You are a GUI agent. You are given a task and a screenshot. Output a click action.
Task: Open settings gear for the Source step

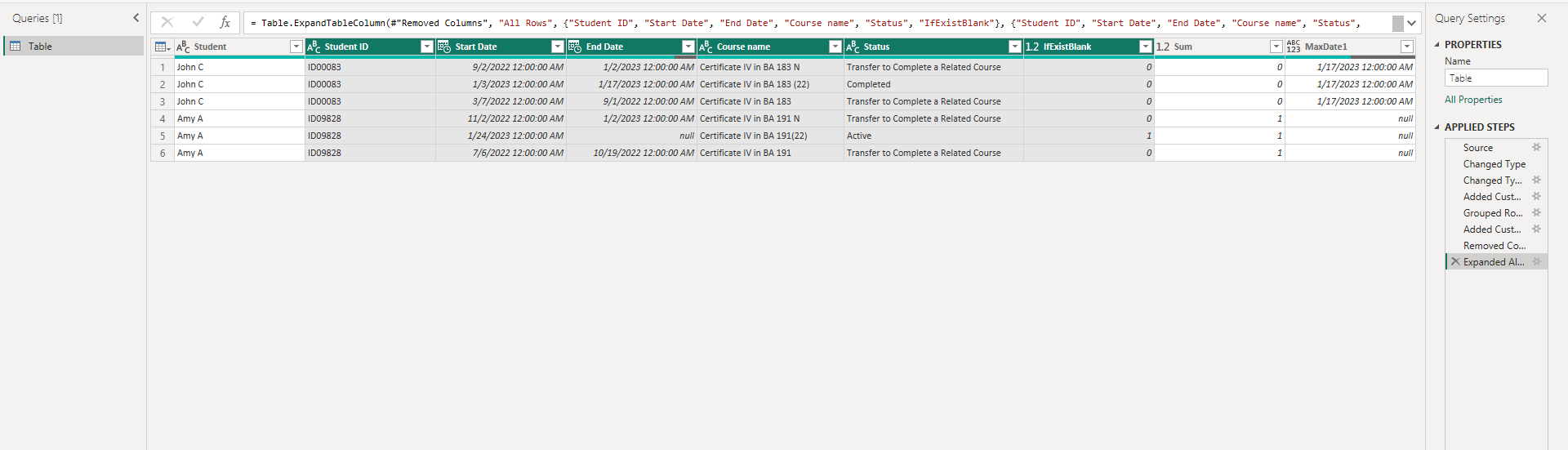[x=1536, y=148]
